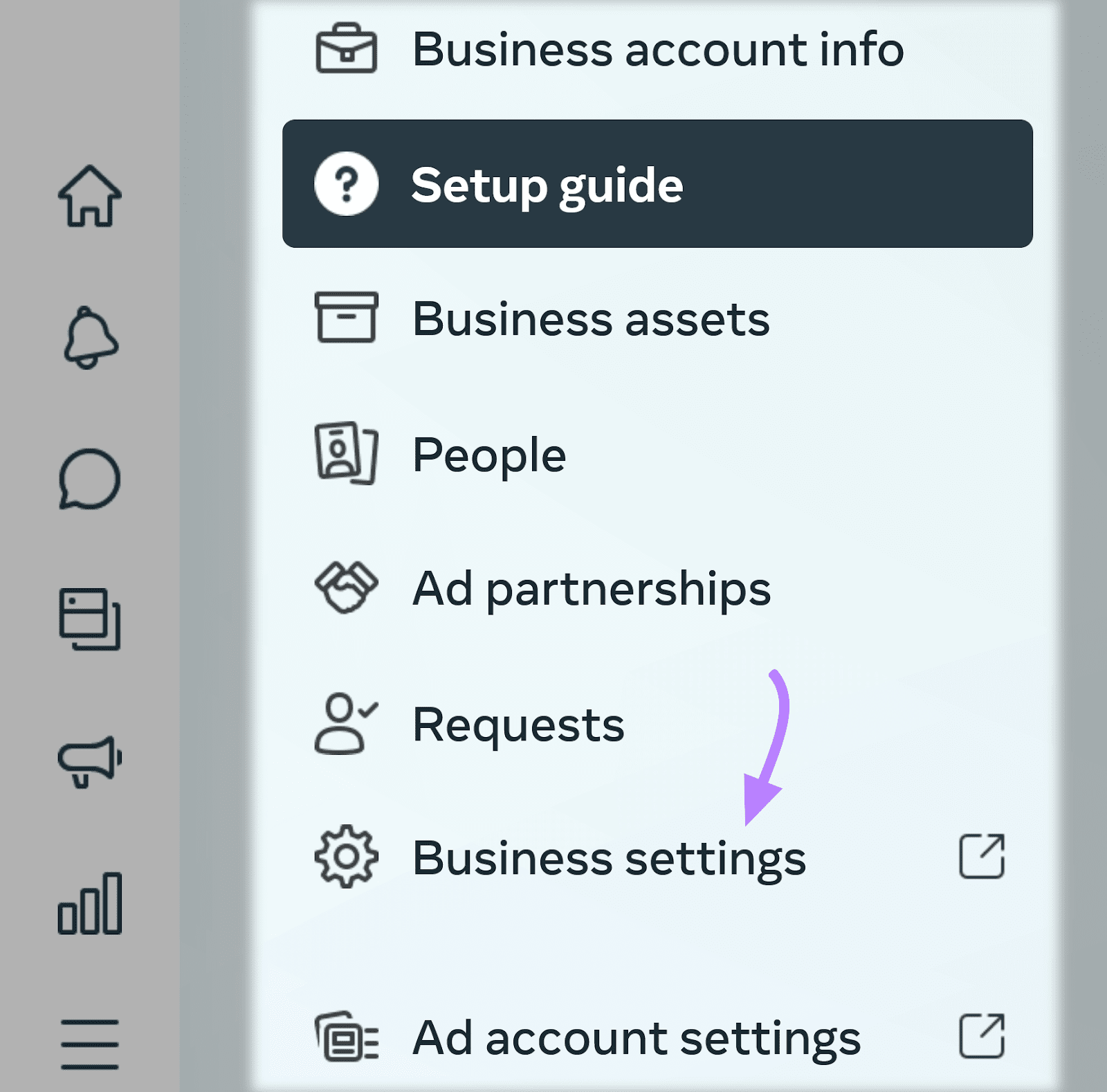1107x1092 pixels.
Task: Open Ad partnerships
Action: point(590,588)
